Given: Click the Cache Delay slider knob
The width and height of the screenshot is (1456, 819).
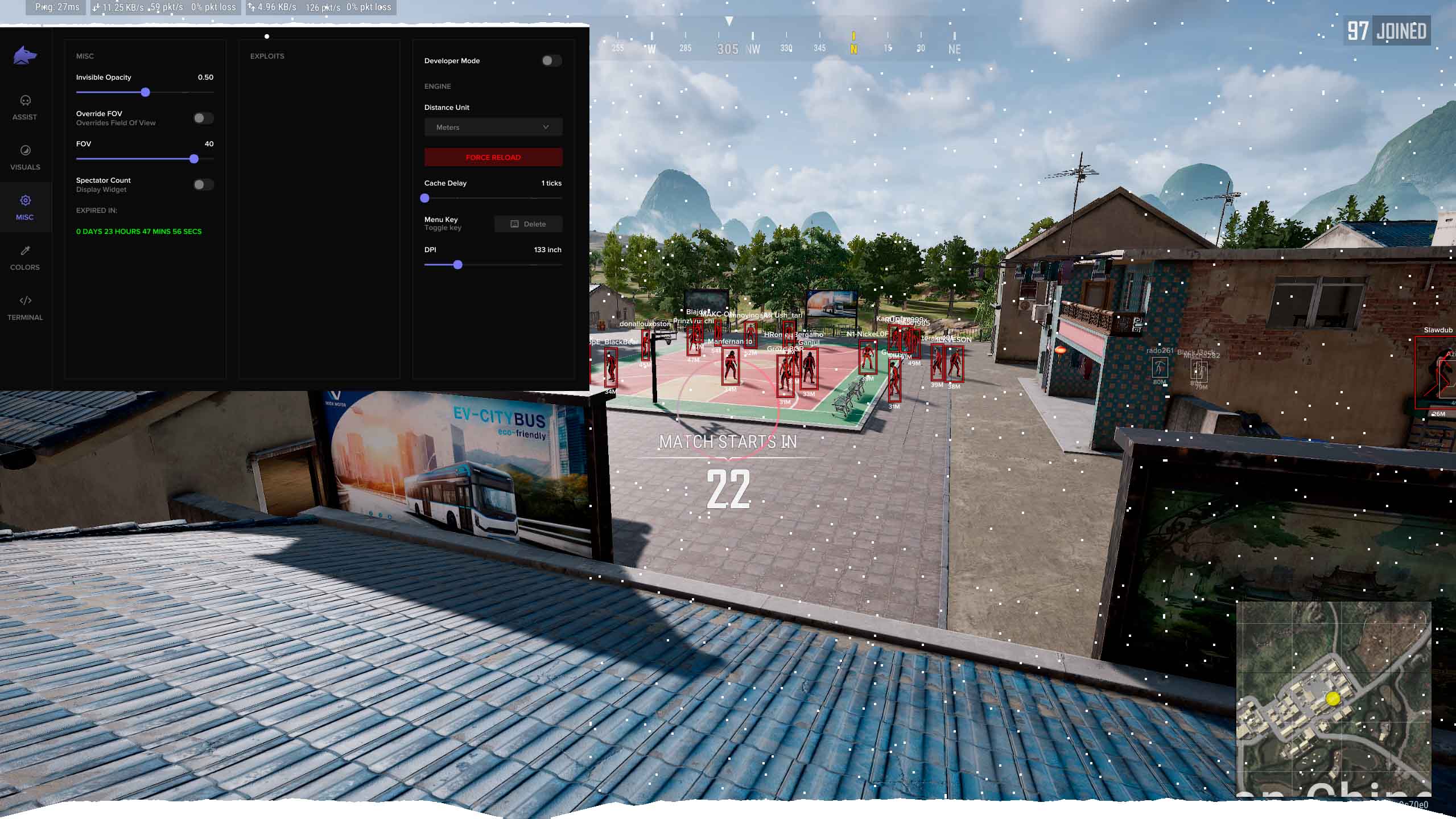Looking at the screenshot, I should click(425, 198).
